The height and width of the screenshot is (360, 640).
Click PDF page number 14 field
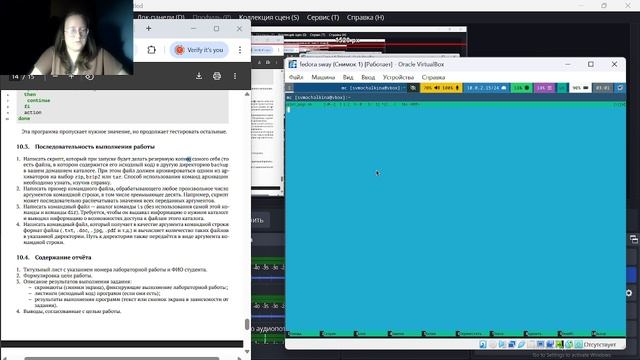click(15, 77)
